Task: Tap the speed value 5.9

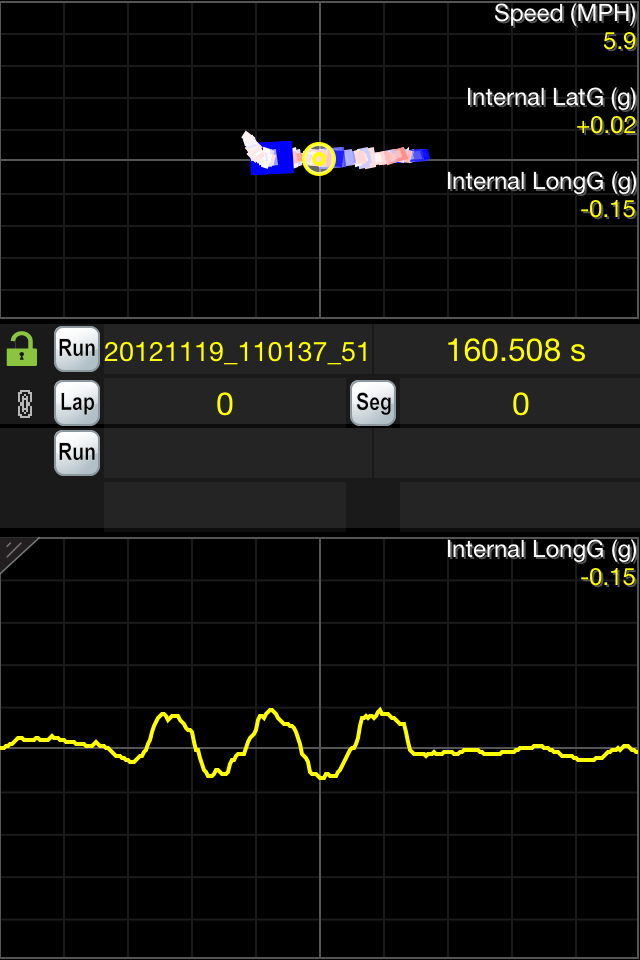Action: point(619,42)
